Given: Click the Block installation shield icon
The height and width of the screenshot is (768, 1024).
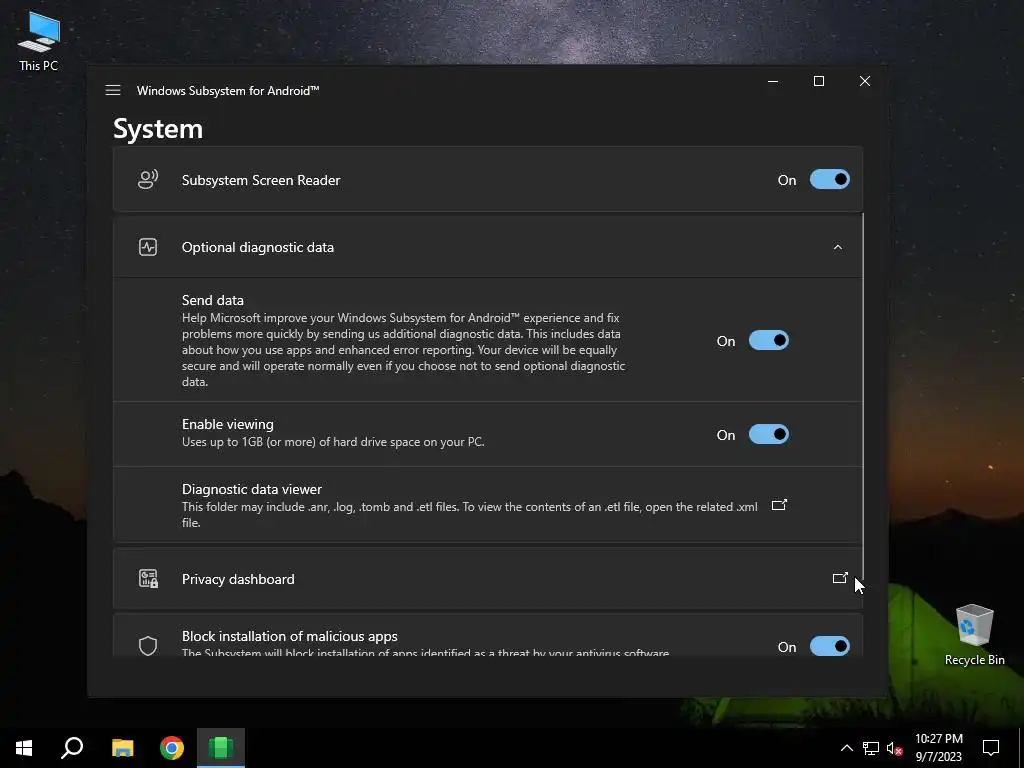Looking at the screenshot, I should coord(148,646).
